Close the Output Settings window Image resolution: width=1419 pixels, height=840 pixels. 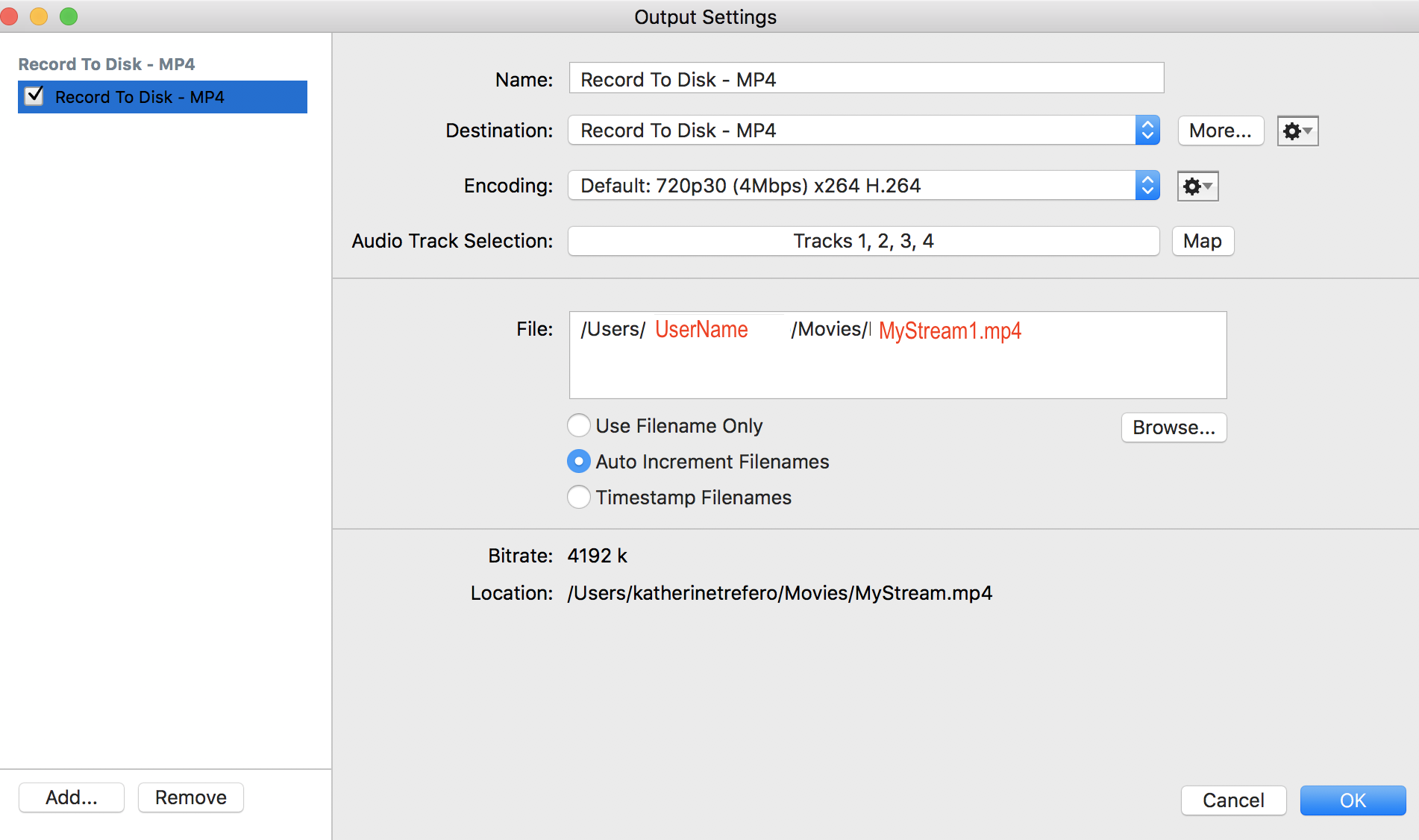coord(9,16)
